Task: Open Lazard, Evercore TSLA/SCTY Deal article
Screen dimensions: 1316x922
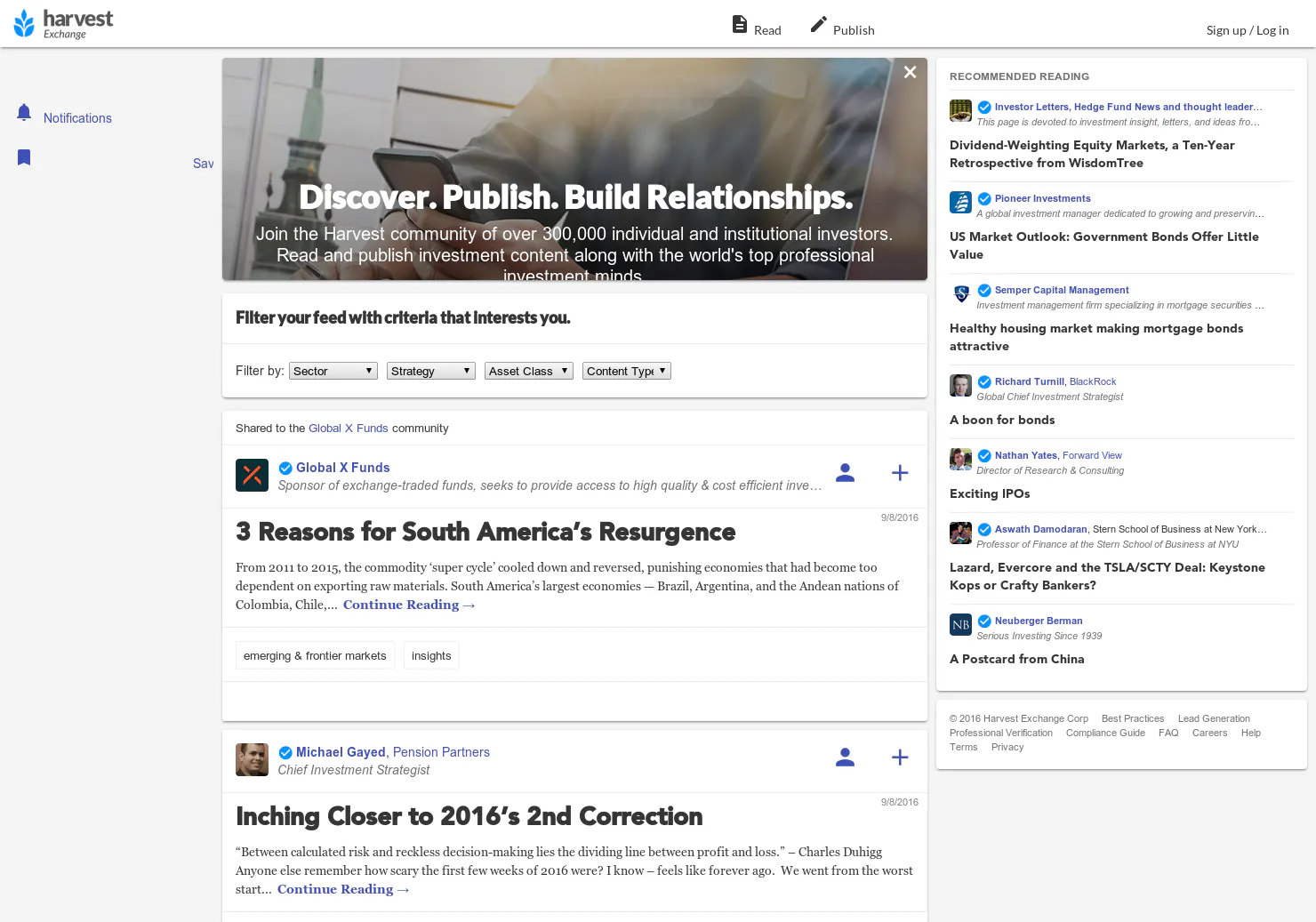Action: point(1107,576)
